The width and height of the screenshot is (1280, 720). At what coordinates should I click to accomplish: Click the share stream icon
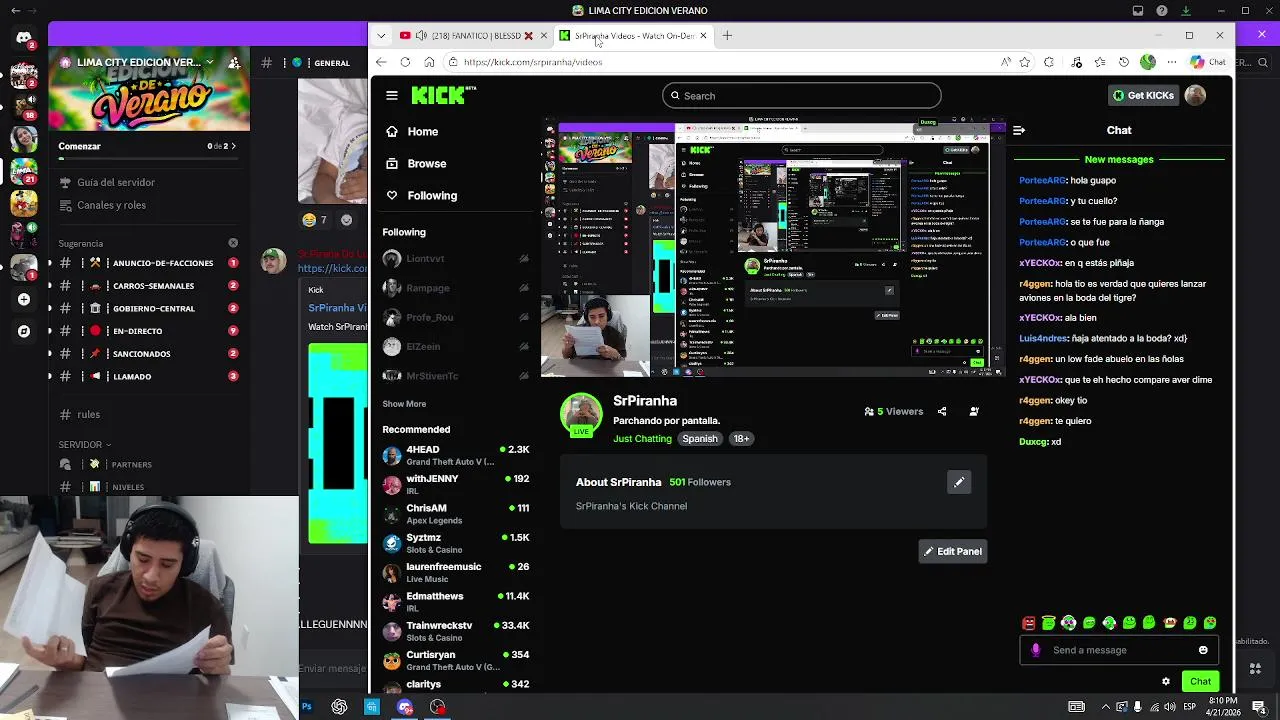(x=942, y=411)
